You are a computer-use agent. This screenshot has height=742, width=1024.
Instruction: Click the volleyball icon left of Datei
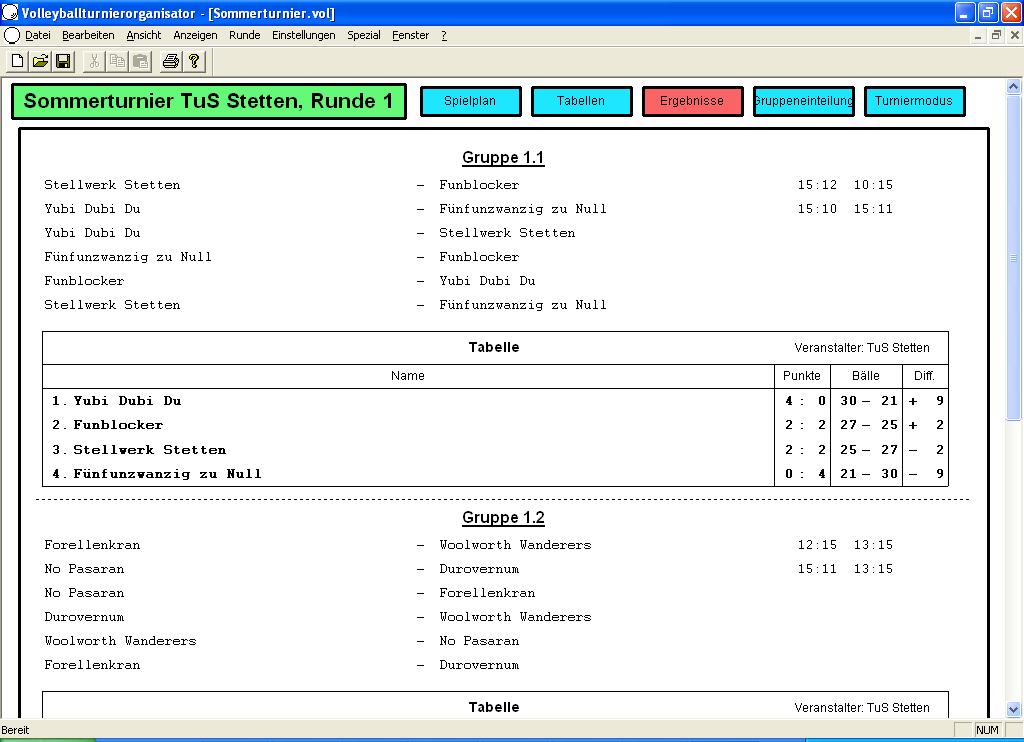coord(12,35)
